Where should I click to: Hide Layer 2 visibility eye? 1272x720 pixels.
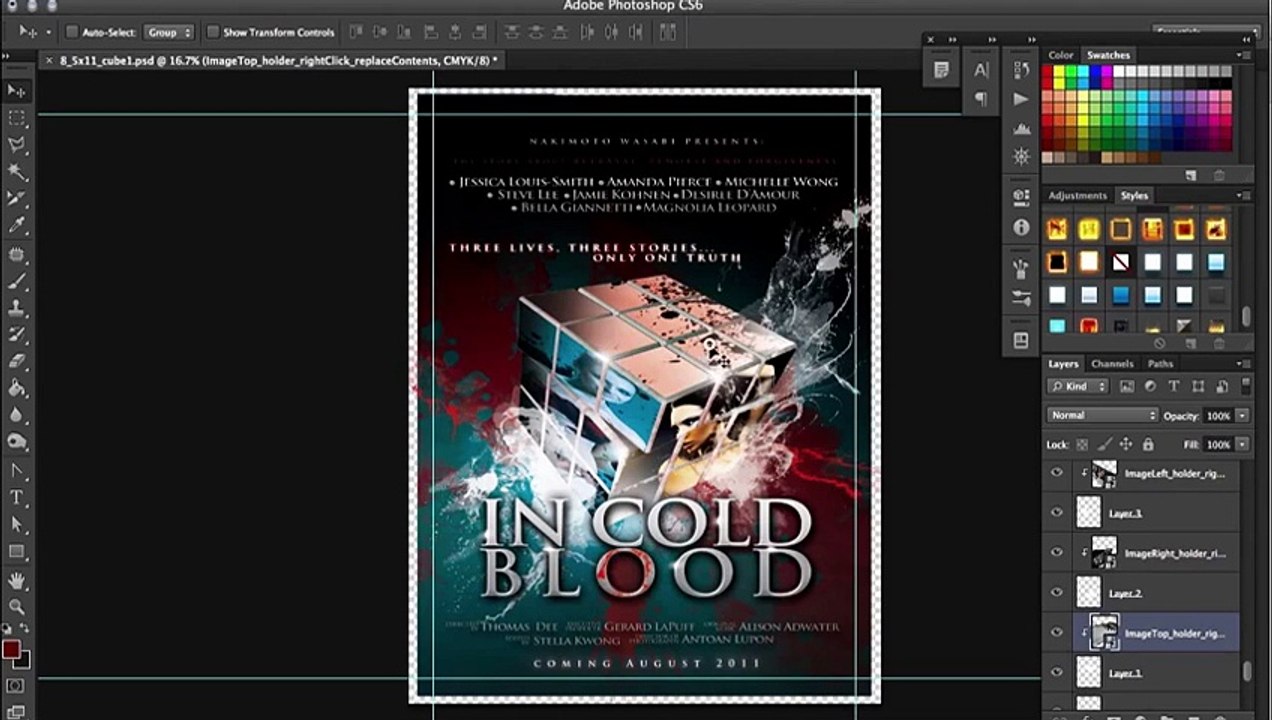[x=1057, y=593]
